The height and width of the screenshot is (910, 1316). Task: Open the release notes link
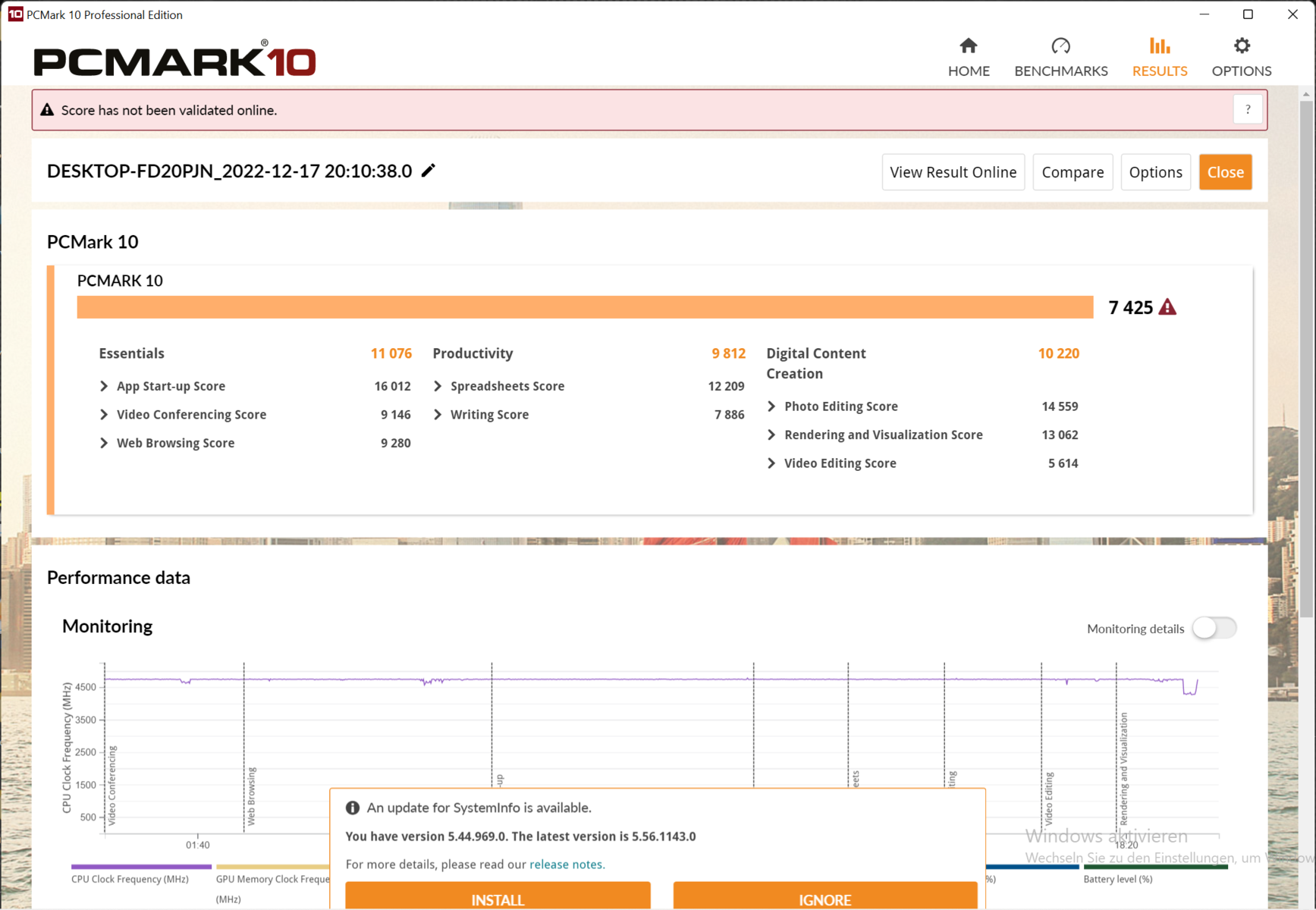(x=567, y=864)
